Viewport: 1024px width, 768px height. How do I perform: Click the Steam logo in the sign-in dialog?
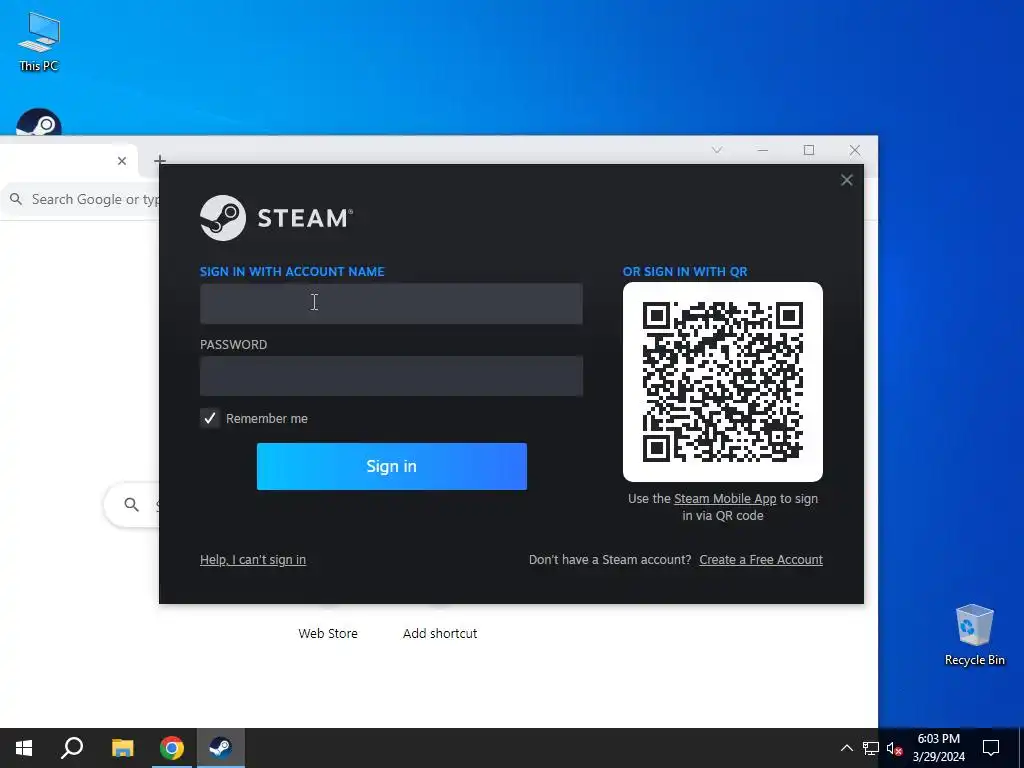pos(276,217)
